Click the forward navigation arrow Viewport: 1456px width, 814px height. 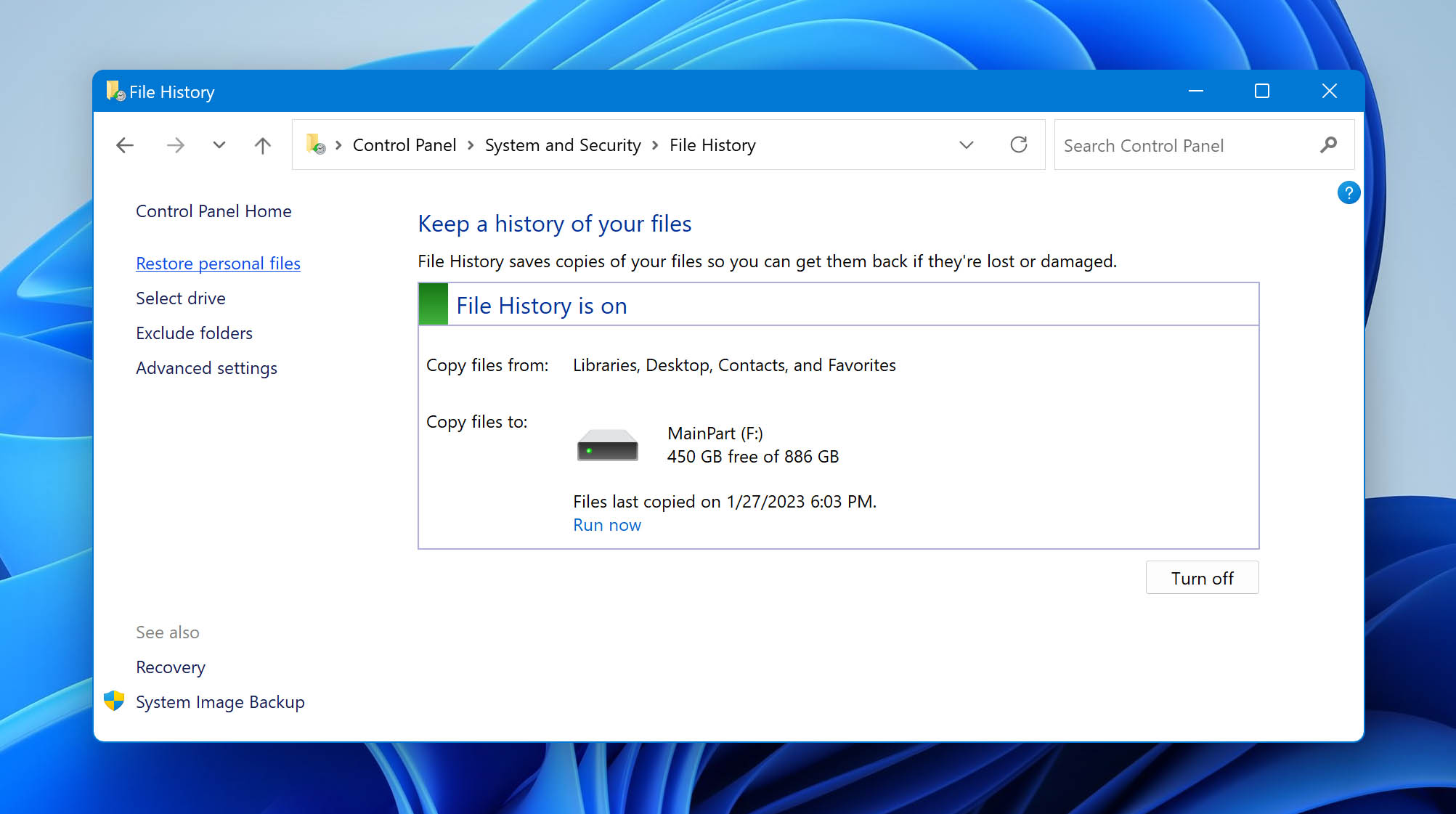click(x=177, y=145)
